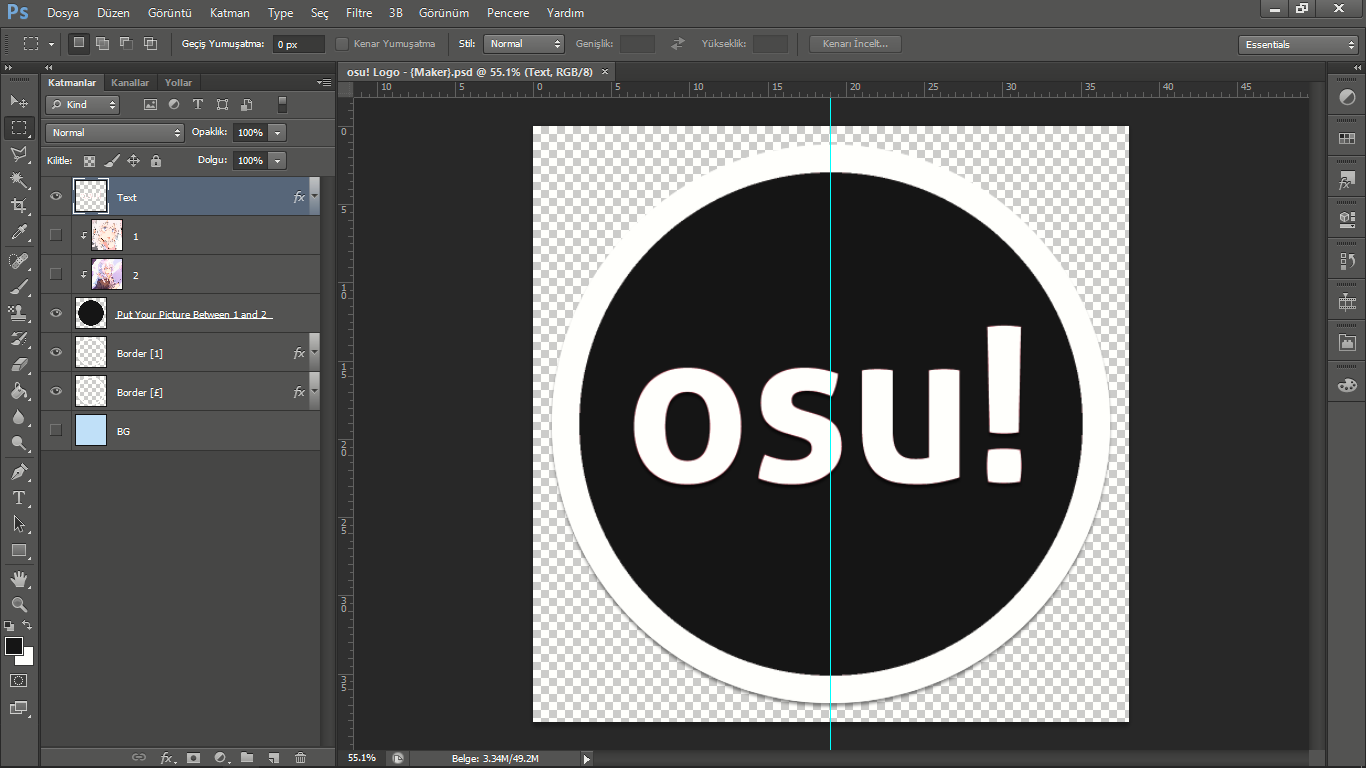This screenshot has width=1366, height=768.
Task: Enable the Kenar Yumuşatma checkbox
Action: click(x=342, y=44)
